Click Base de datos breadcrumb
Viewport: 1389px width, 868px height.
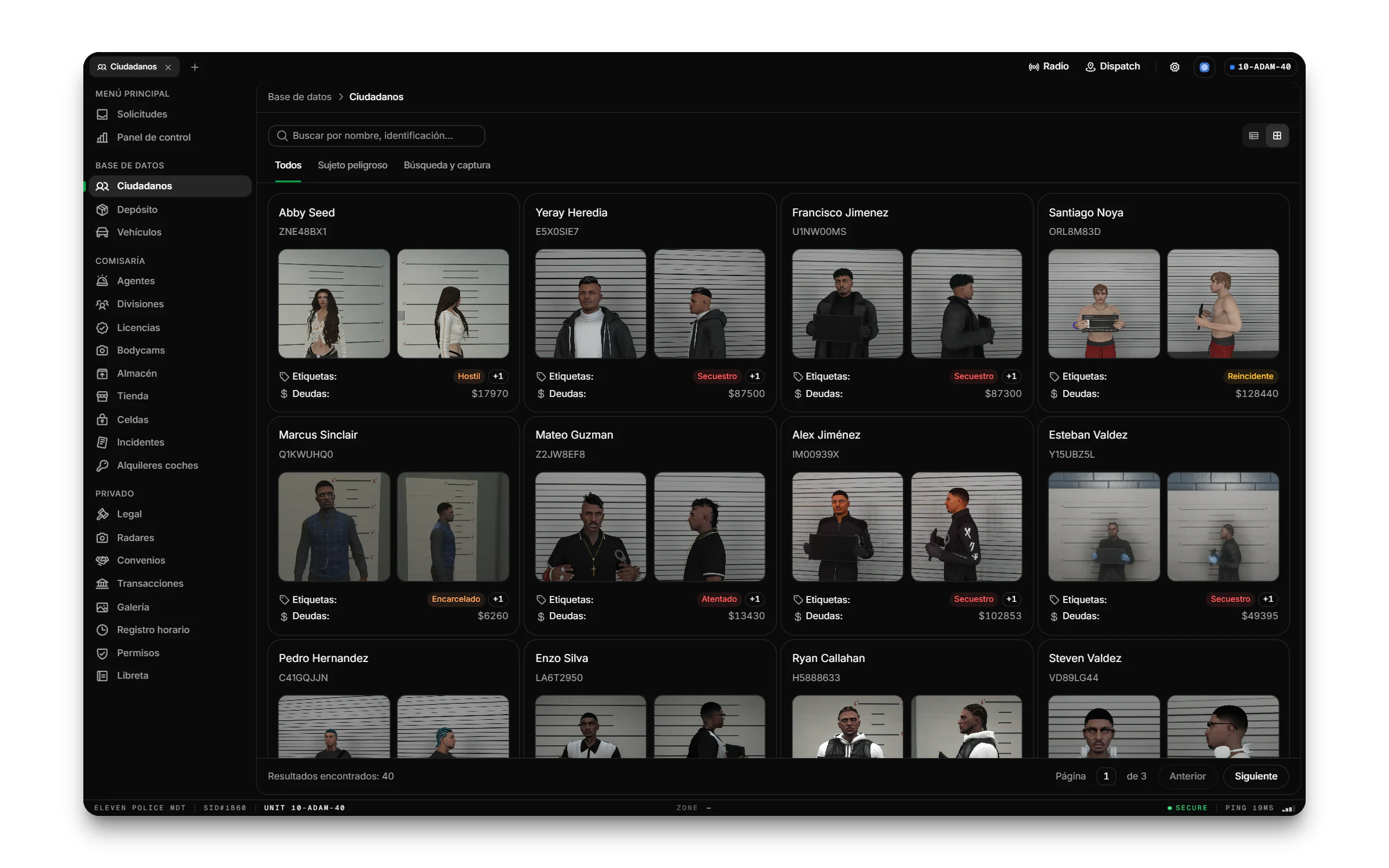coord(299,97)
